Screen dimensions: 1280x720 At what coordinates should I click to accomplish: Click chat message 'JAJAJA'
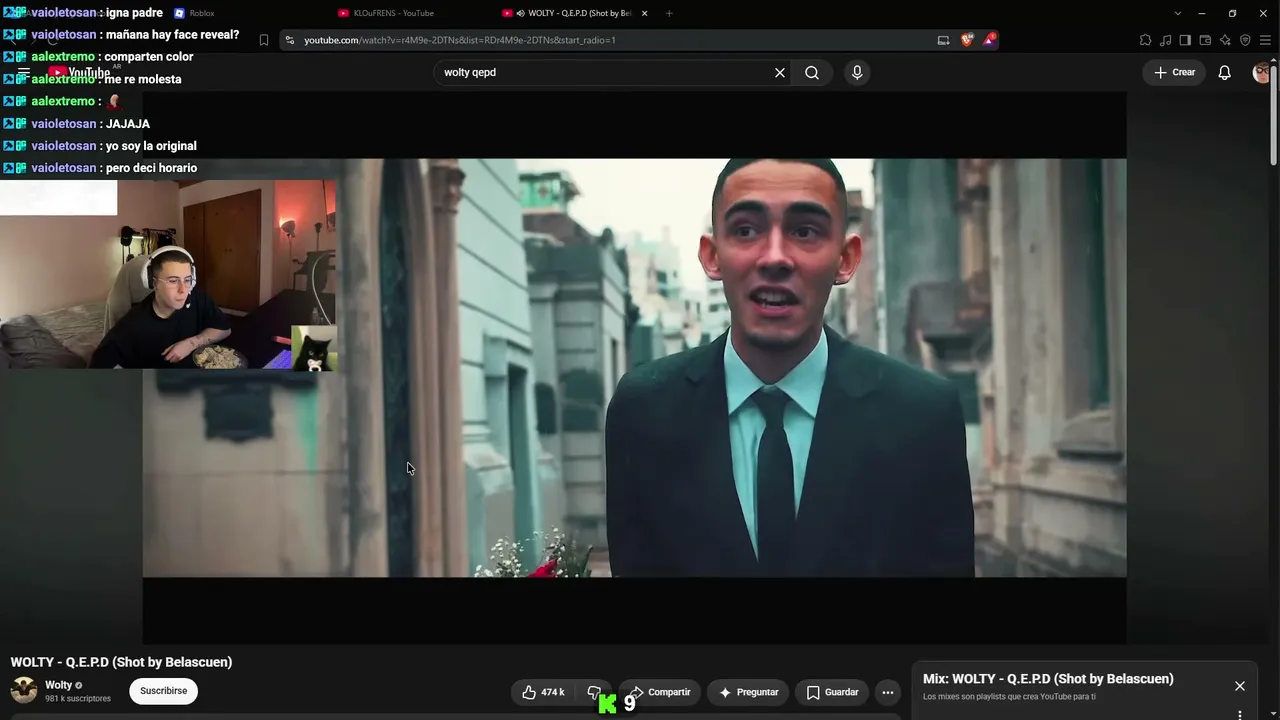pos(128,124)
